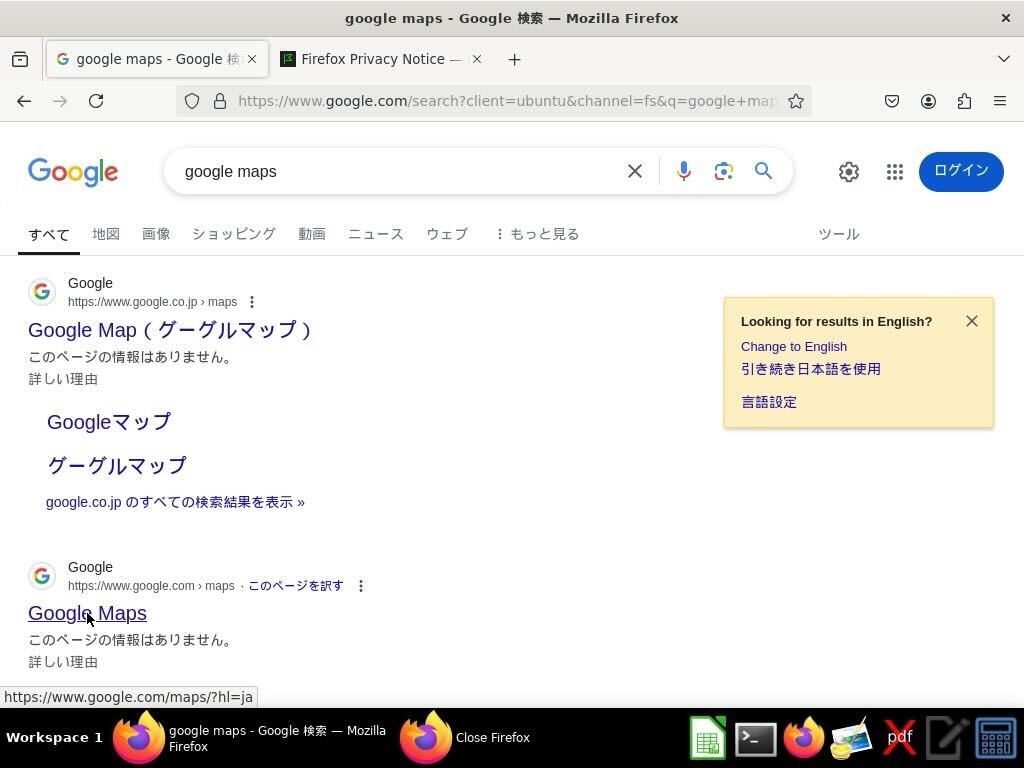Switch to the 地図 results tab
The image size is (1024, 768).
click(x=106, y=234)
